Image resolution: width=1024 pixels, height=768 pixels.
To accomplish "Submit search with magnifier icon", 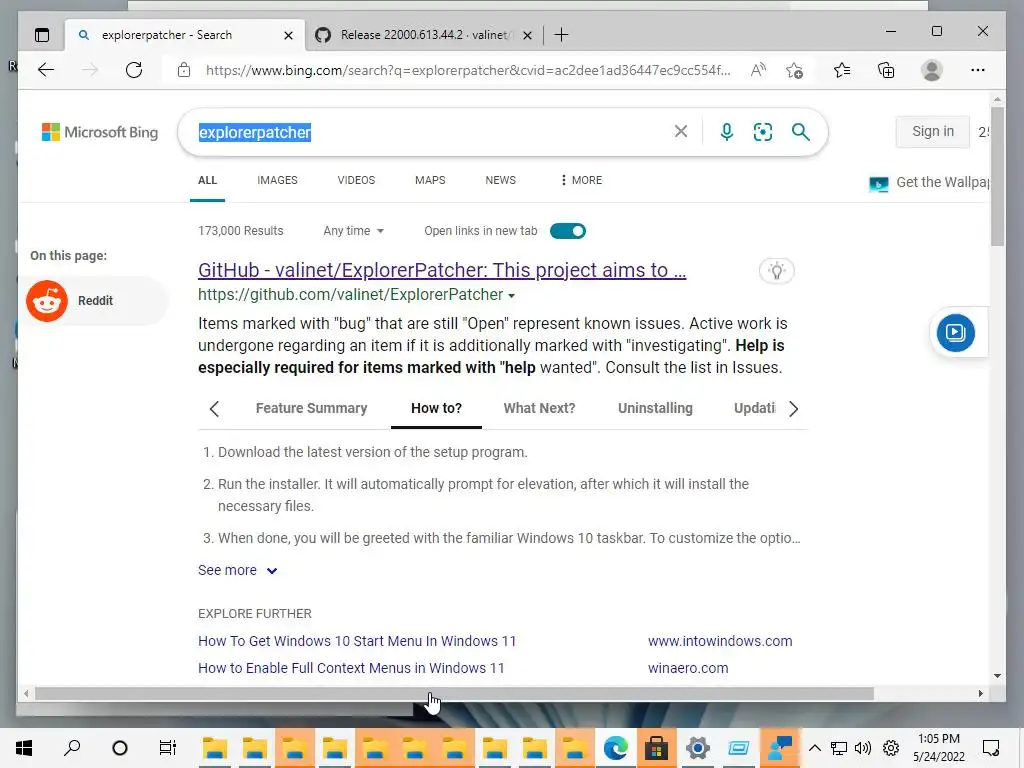I will tap(801, 132).
